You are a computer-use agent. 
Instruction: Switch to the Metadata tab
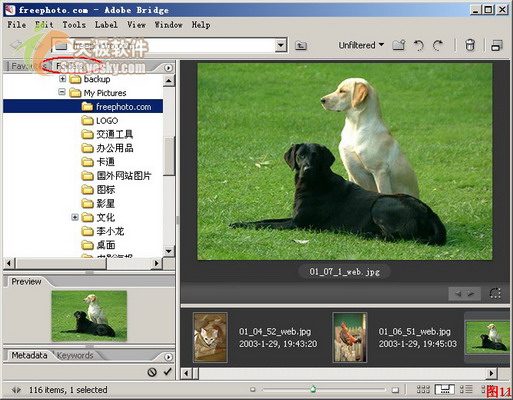(29, 355)
